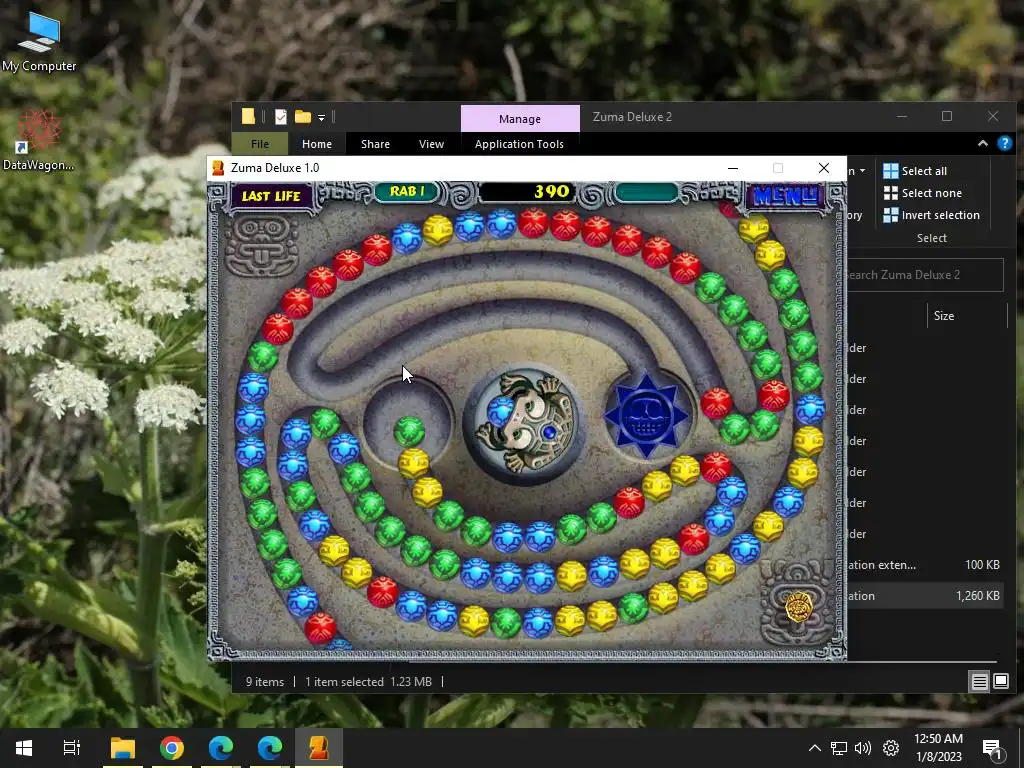Click the stone frog shooter in center
This screenshot has width=1024, height=768.
(526, 423)
